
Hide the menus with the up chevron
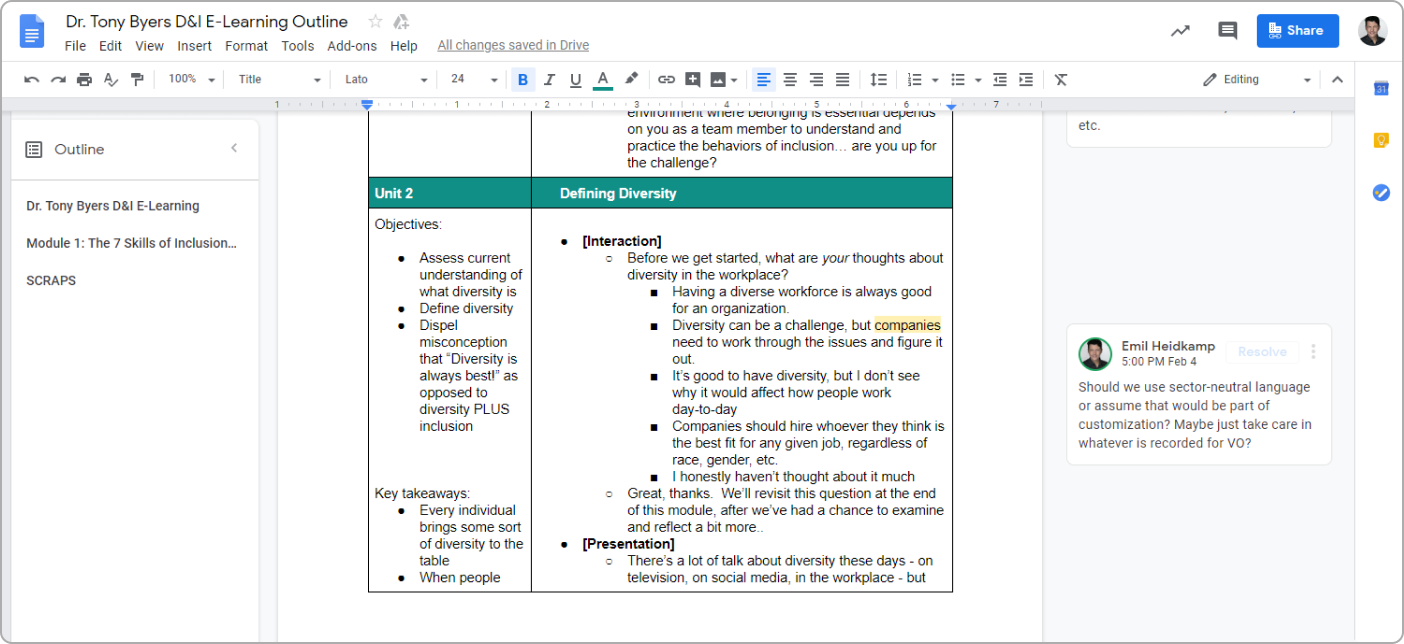coord(1337,80)
